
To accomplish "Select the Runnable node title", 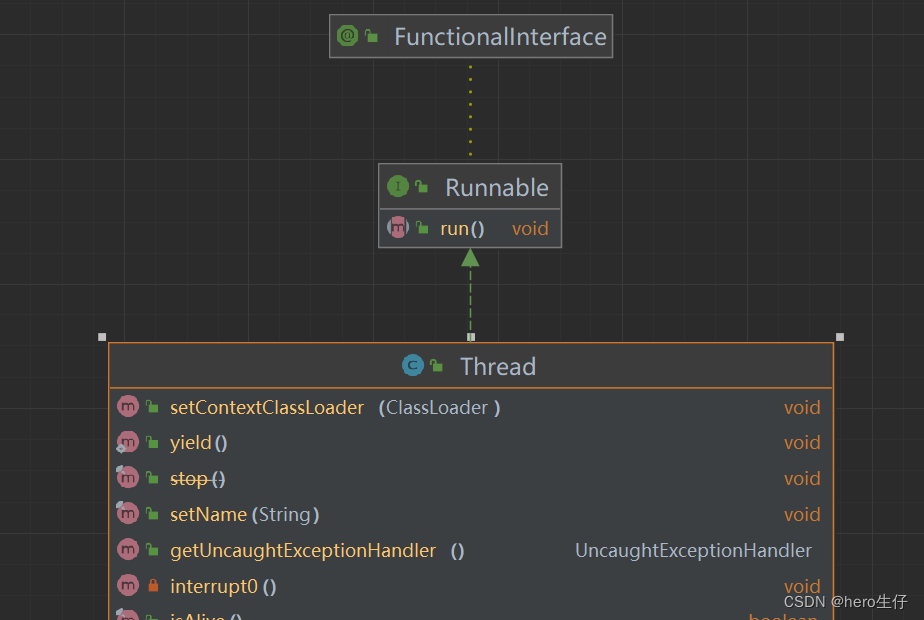I will pos(496,188).
